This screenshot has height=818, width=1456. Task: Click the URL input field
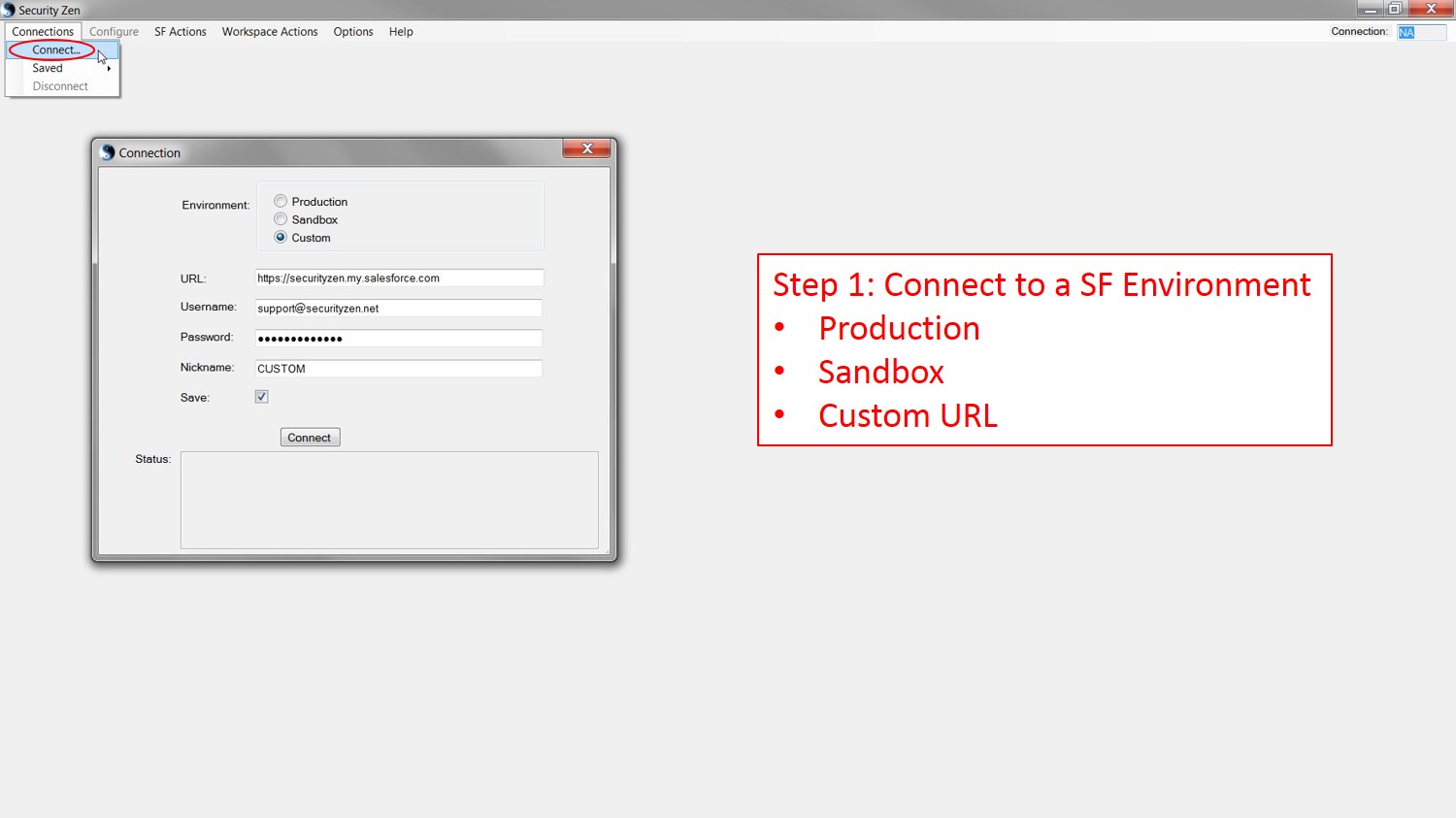[398, 278]
